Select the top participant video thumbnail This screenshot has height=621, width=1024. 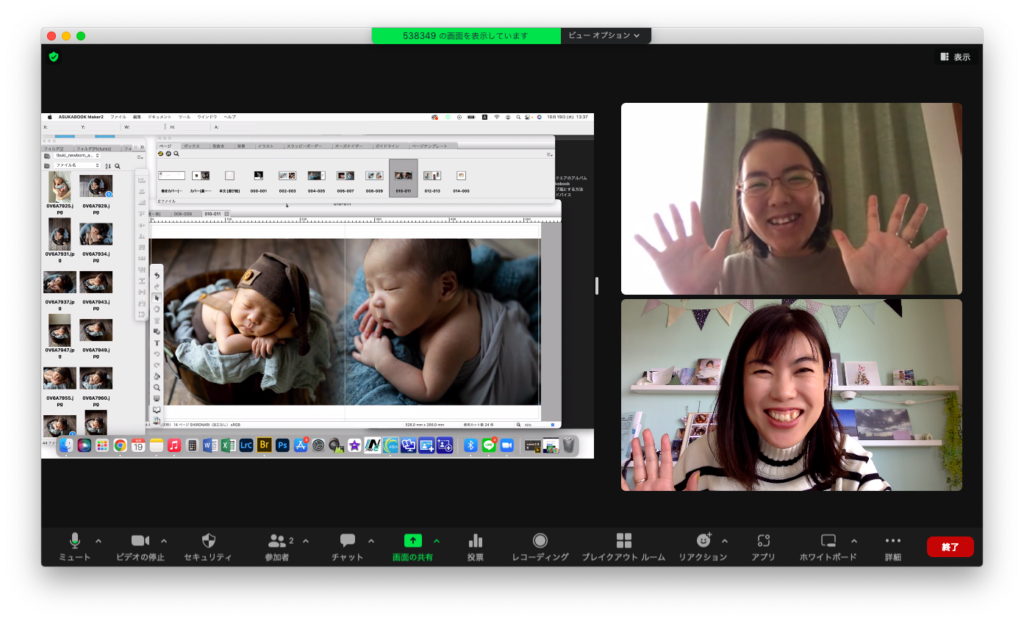(x=791, y=199)
